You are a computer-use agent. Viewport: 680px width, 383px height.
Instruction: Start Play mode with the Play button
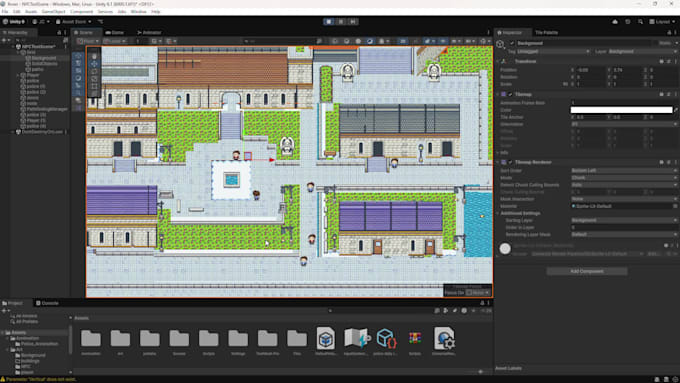[x=328, y=21]
